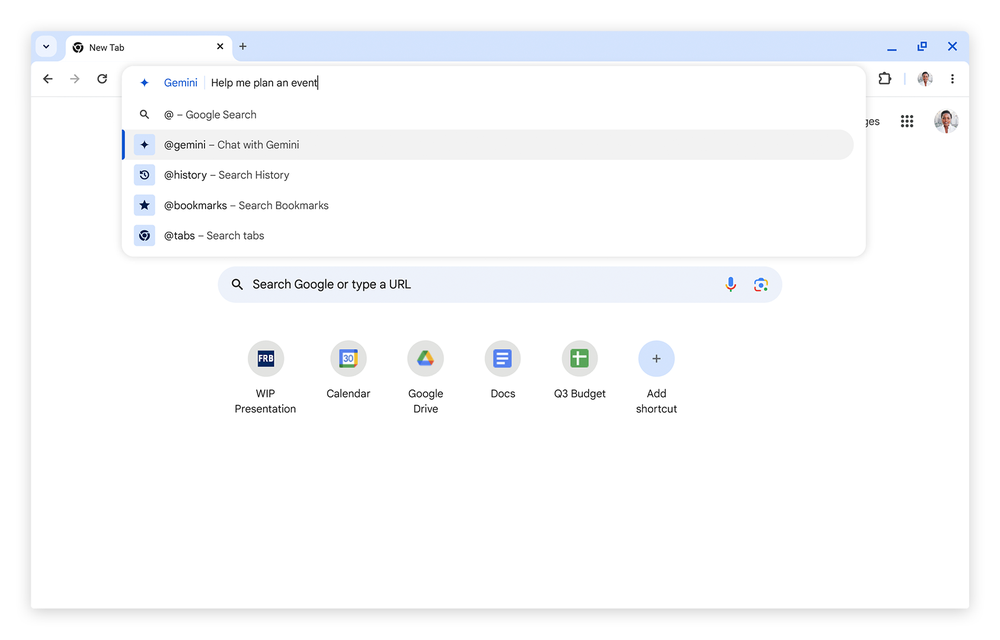1000x640 pixels.
Task: Click the forward navigation arrow
Action: (x=75, y=79)
